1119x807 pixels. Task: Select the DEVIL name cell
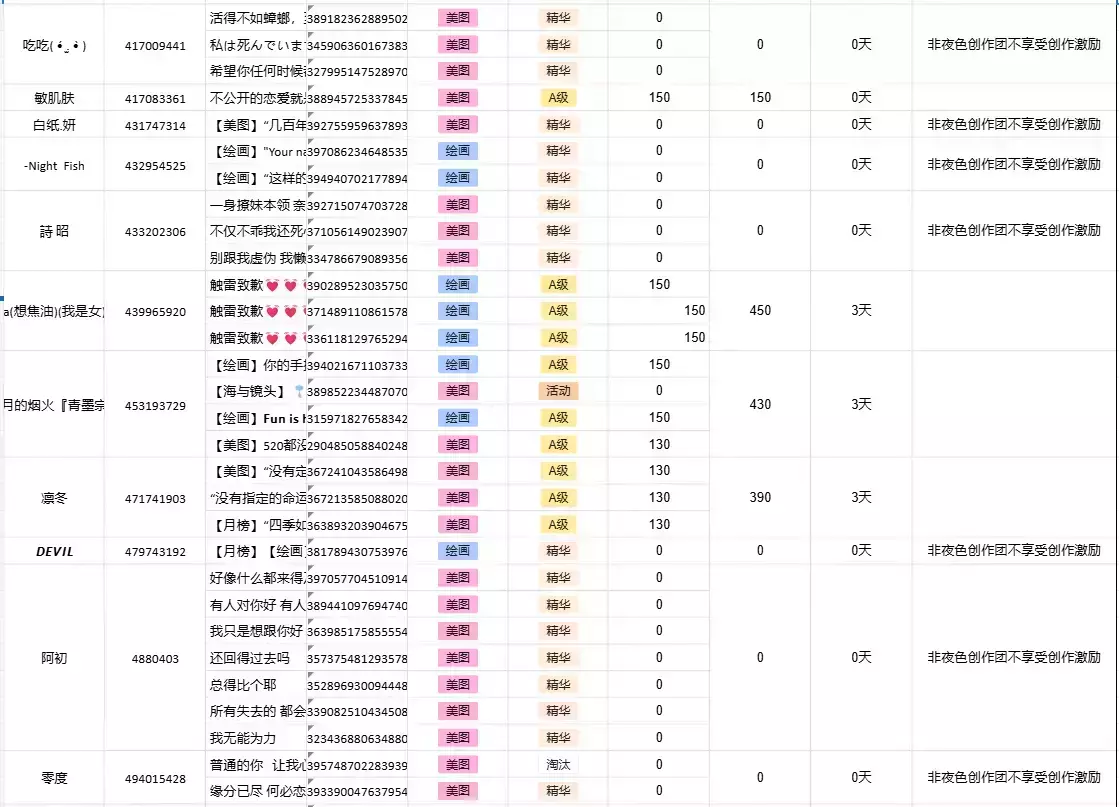coord(54,552)
